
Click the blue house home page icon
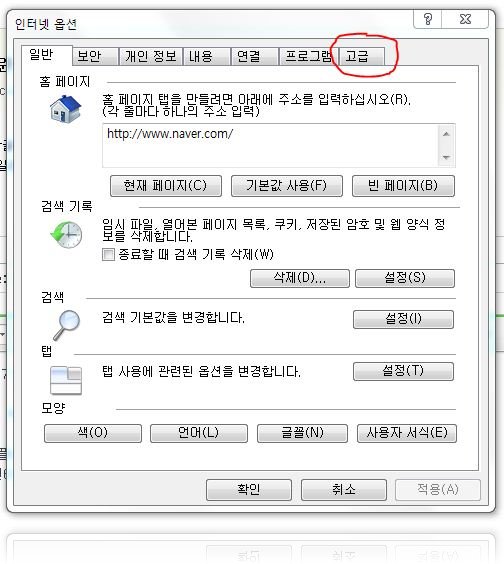pos(66,108)
